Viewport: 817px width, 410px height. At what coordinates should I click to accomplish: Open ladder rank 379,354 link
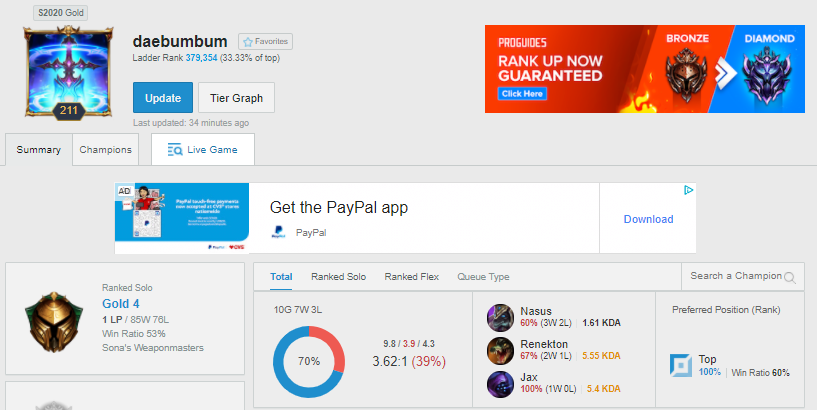201,58
